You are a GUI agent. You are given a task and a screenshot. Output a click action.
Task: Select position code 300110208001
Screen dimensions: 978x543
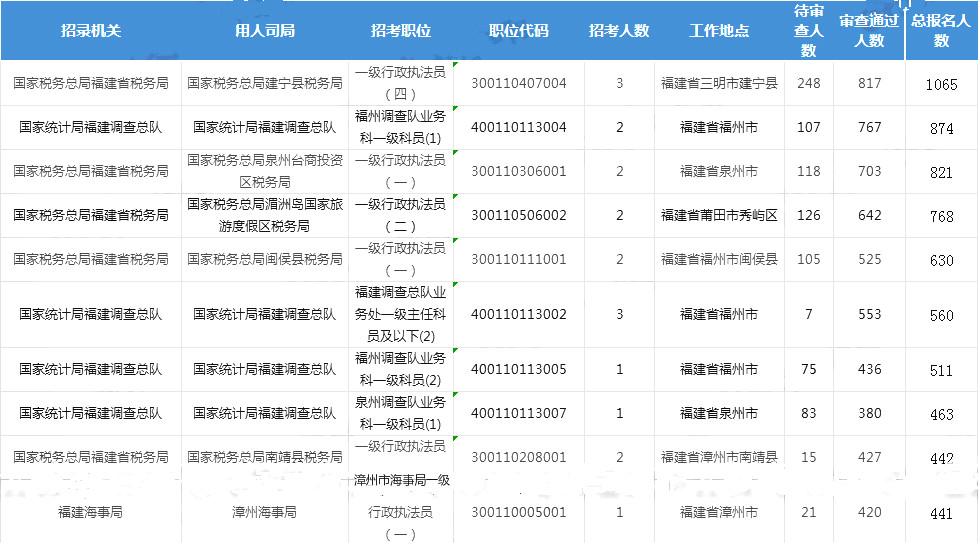[519, 457]
